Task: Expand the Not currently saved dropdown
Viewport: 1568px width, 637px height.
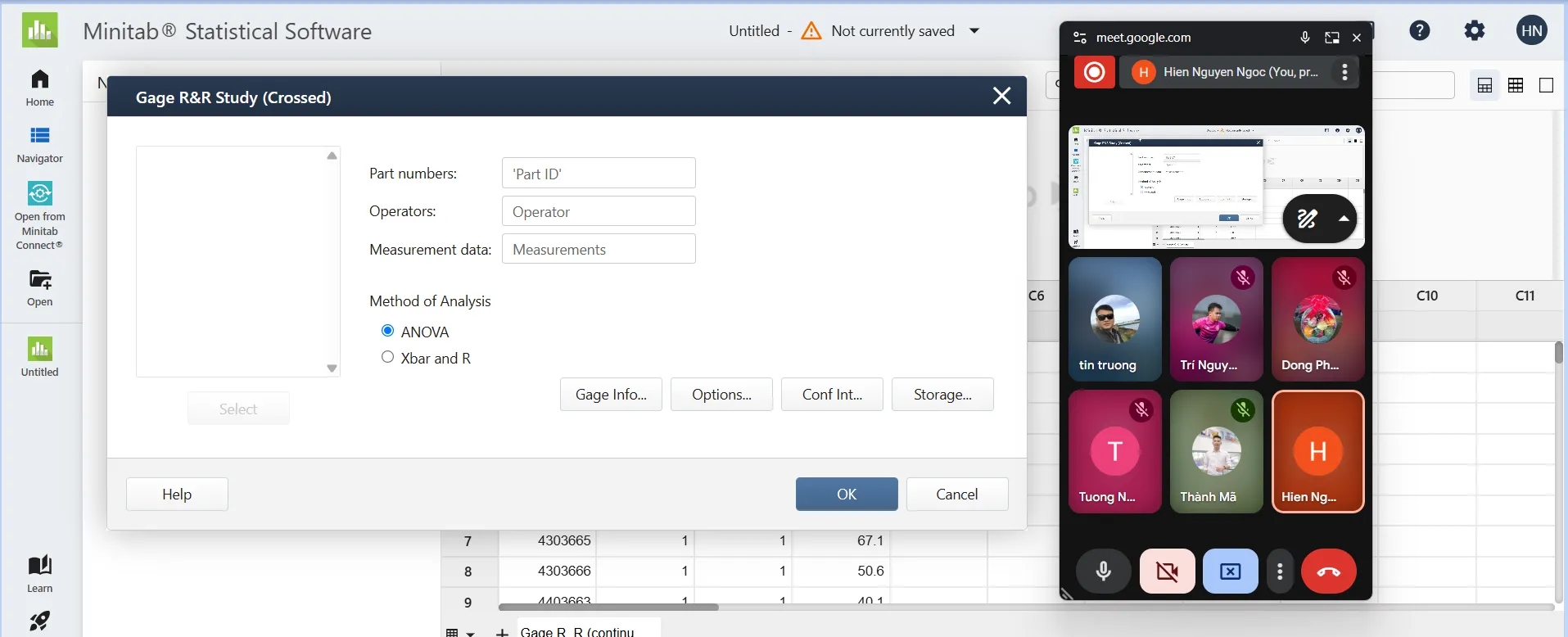Action: tap(974, 31)
